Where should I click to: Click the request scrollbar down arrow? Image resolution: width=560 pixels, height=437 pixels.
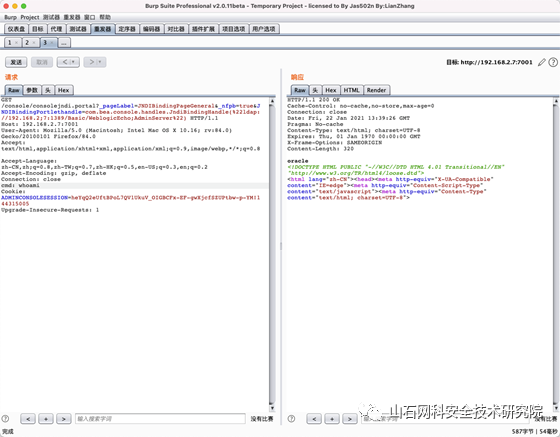[272, 408]
